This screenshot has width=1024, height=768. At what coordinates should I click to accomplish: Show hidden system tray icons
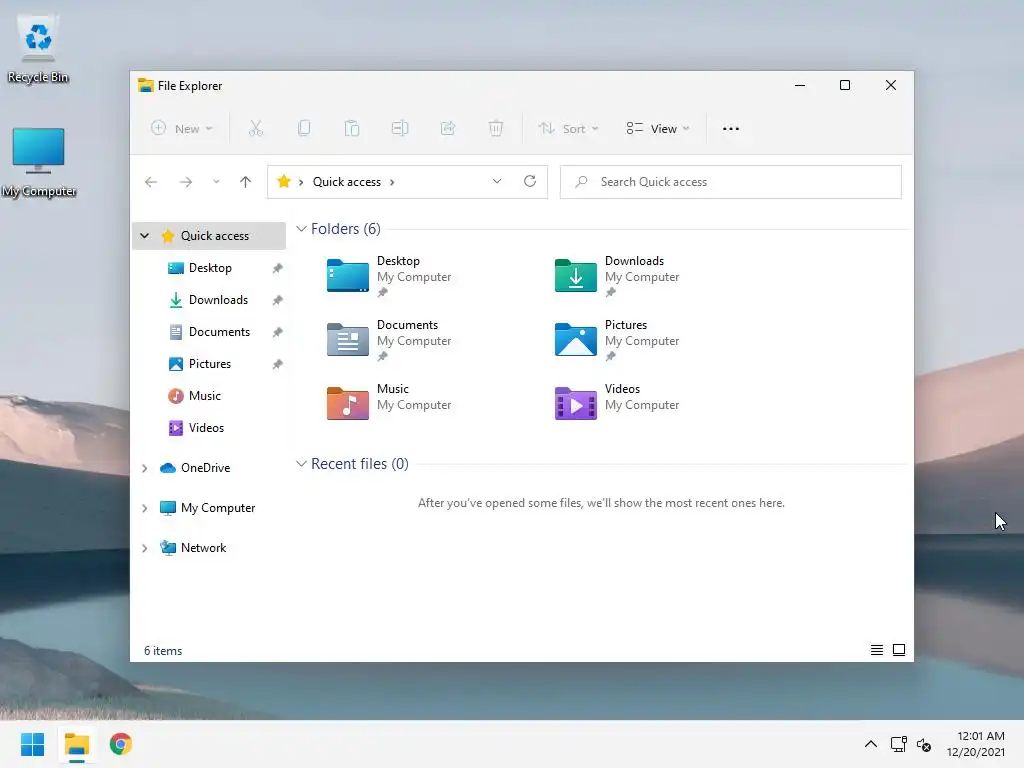(x=871, y=744)
